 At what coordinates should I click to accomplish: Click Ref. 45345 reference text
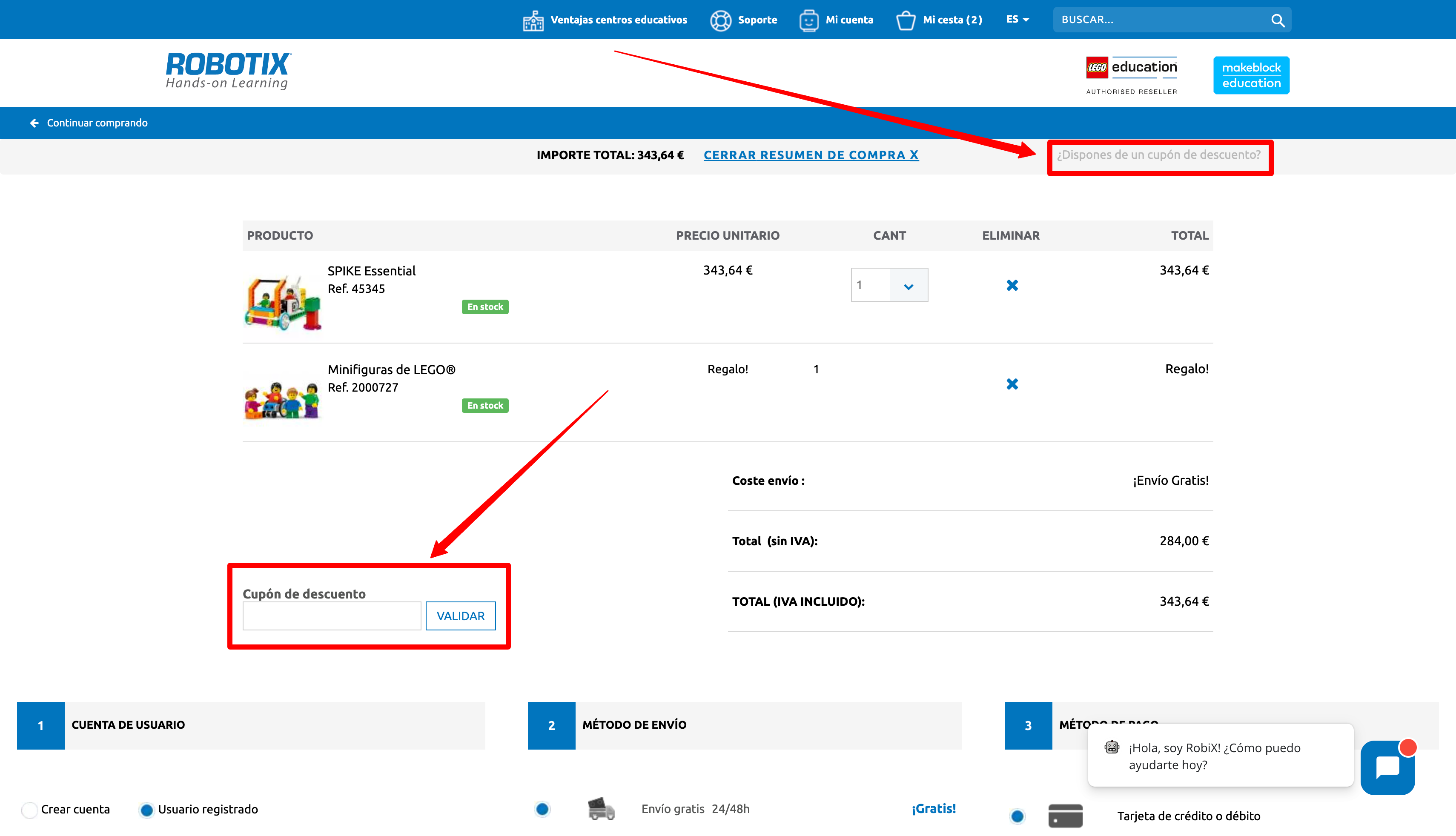pyautogui.click(x=356, y=289)
